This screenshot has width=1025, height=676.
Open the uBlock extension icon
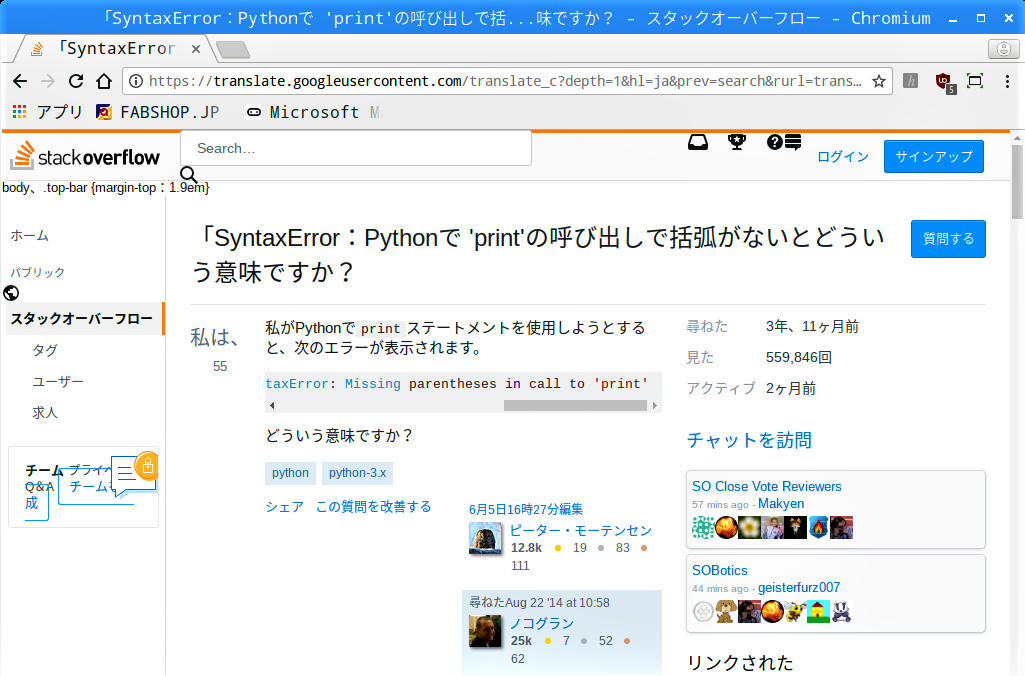(945, 82)
